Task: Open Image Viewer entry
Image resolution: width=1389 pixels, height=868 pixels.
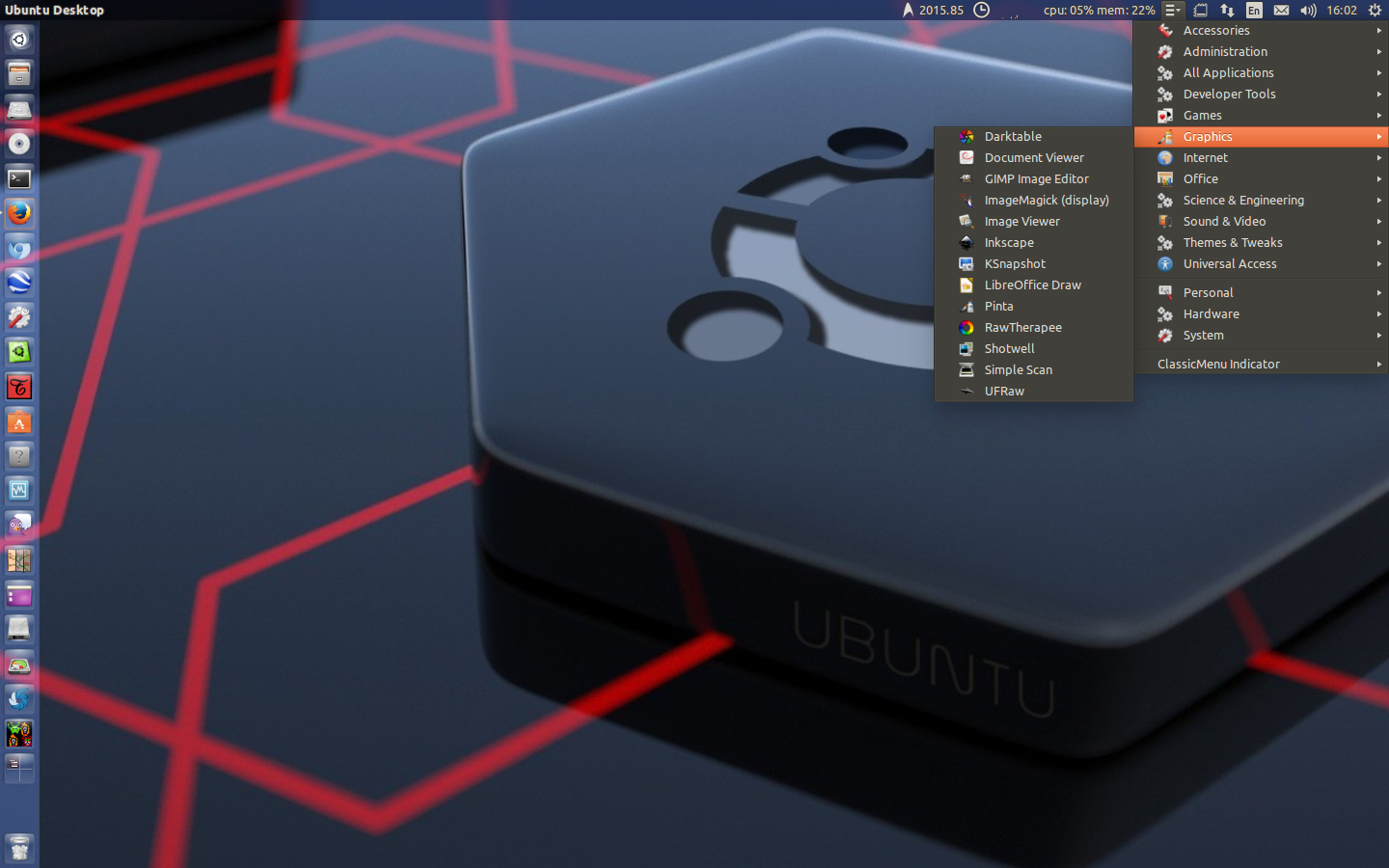Action: (1033, 222)
